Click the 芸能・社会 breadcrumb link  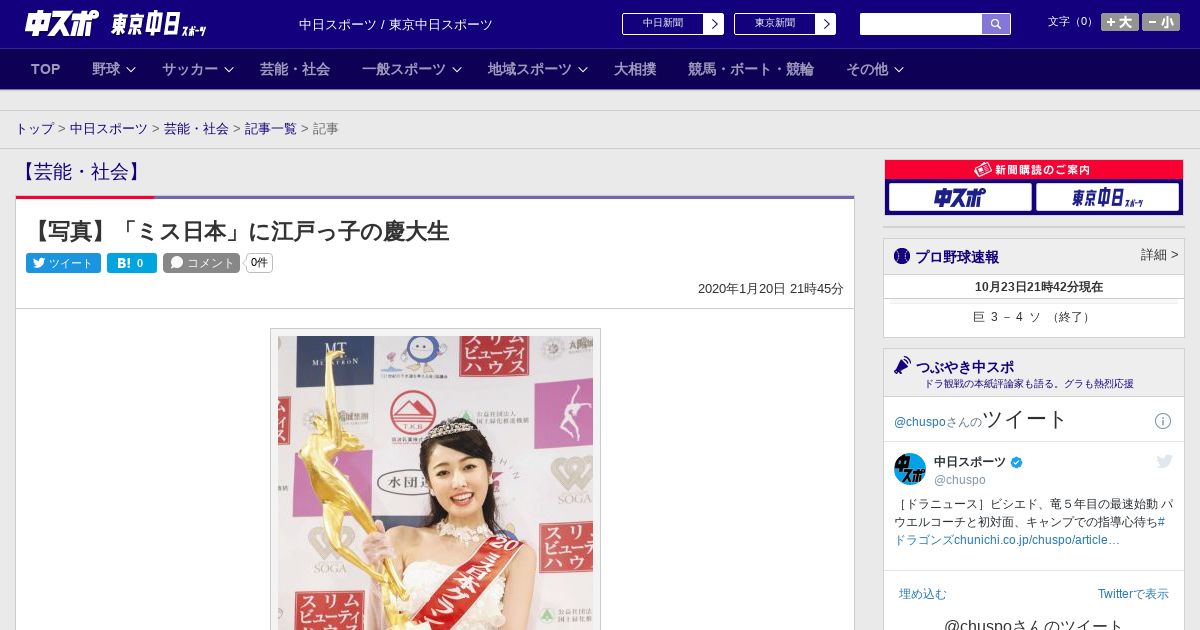pyautogui.click(x=196, y=129)
